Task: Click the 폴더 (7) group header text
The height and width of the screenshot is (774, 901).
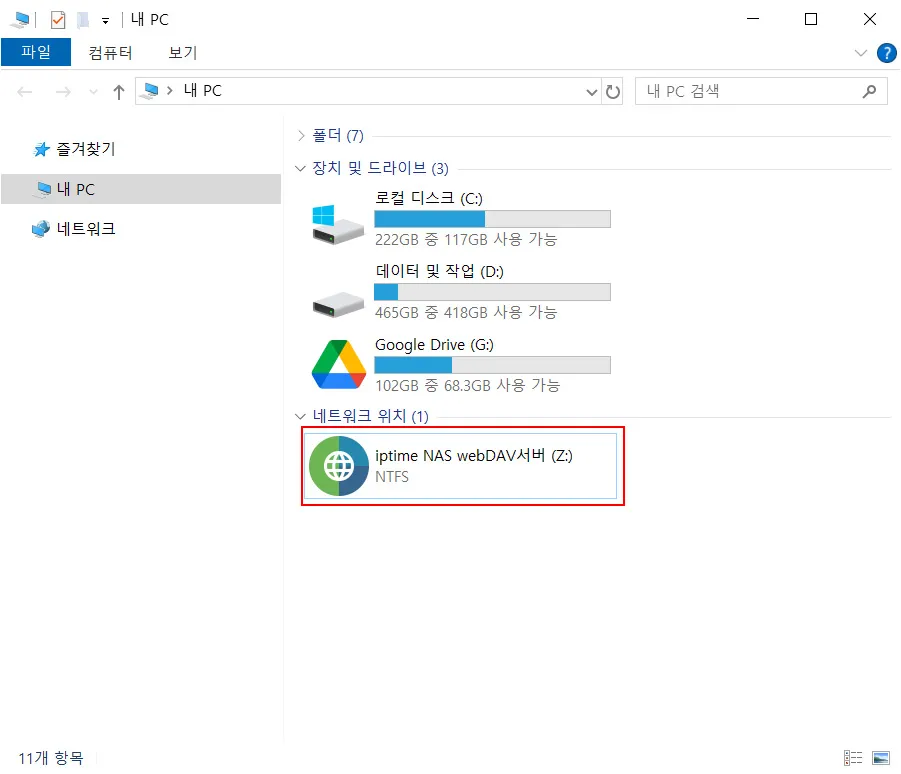Action: click(x=338, y=136)
